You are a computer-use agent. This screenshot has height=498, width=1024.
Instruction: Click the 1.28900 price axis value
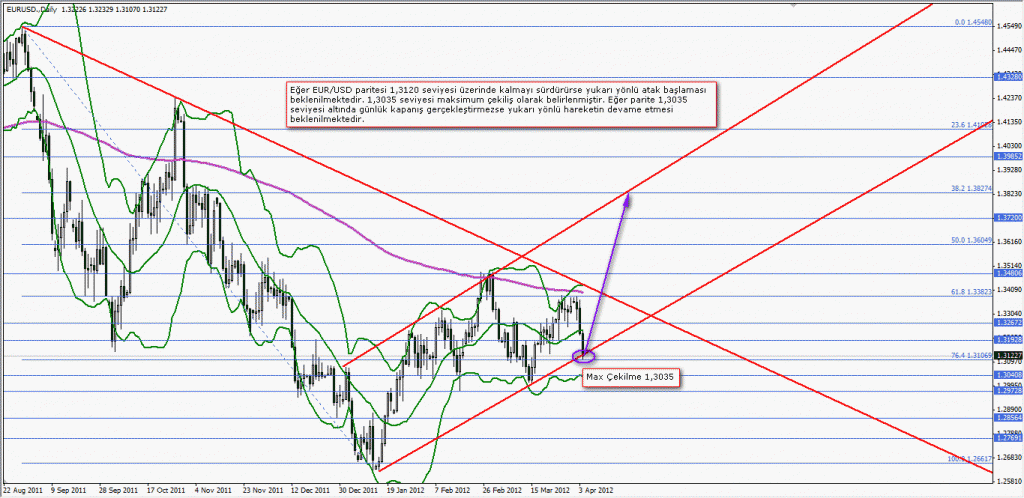pos(1010,409)
